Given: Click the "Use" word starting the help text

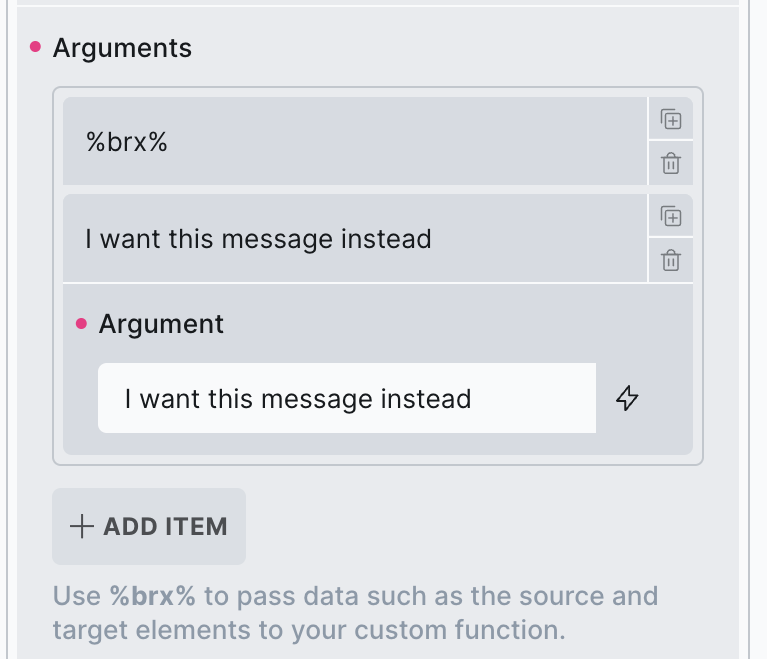Looking at the screenshot, I should pos(76,597).
